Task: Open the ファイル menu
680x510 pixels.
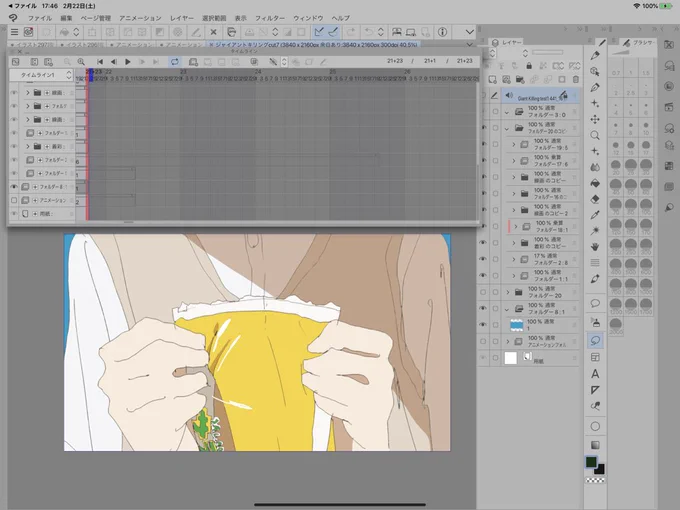Action: [x=39, y=18]
